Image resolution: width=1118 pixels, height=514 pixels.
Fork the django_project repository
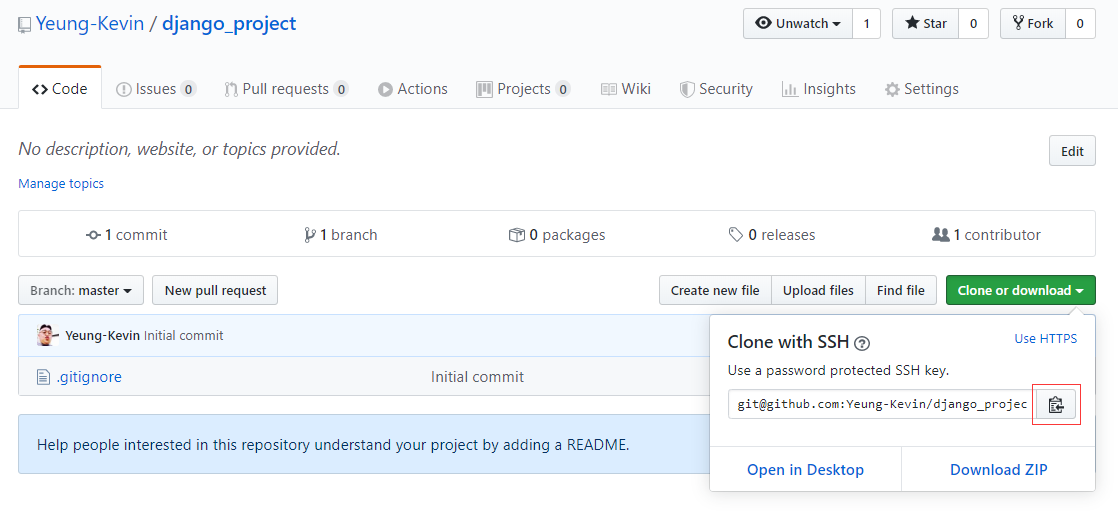click(1033, 23)
